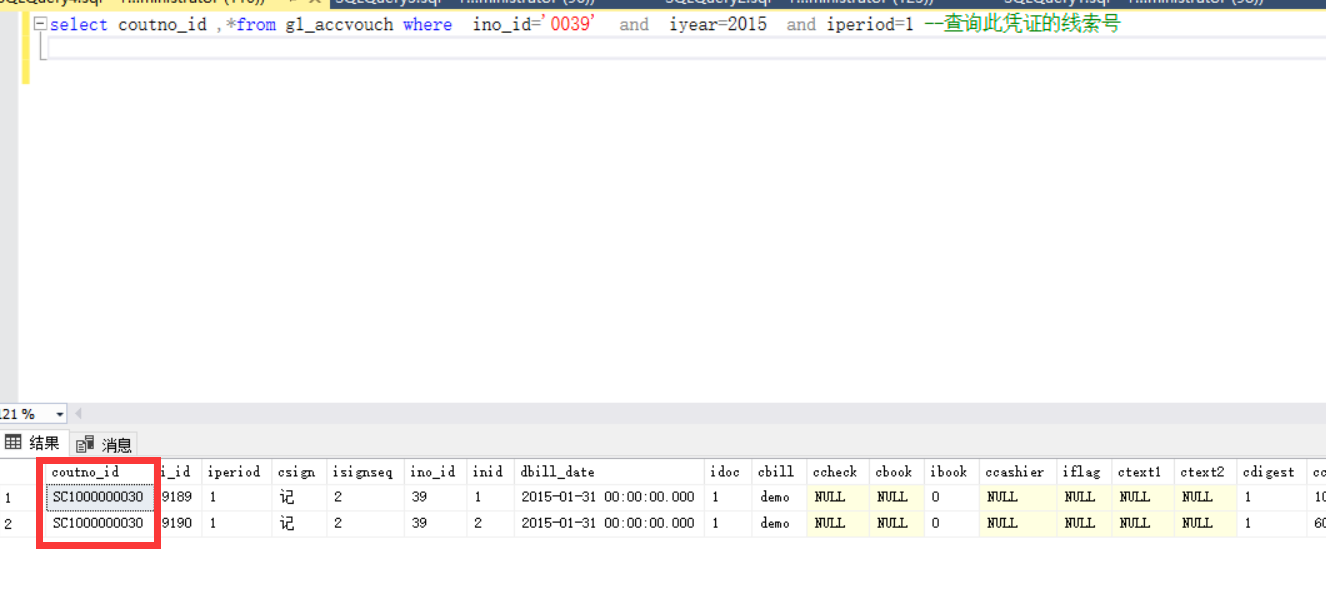1326x596 pixels.
Task: Click the messages icon on 消息 tab
Action: tap(85, 444)
